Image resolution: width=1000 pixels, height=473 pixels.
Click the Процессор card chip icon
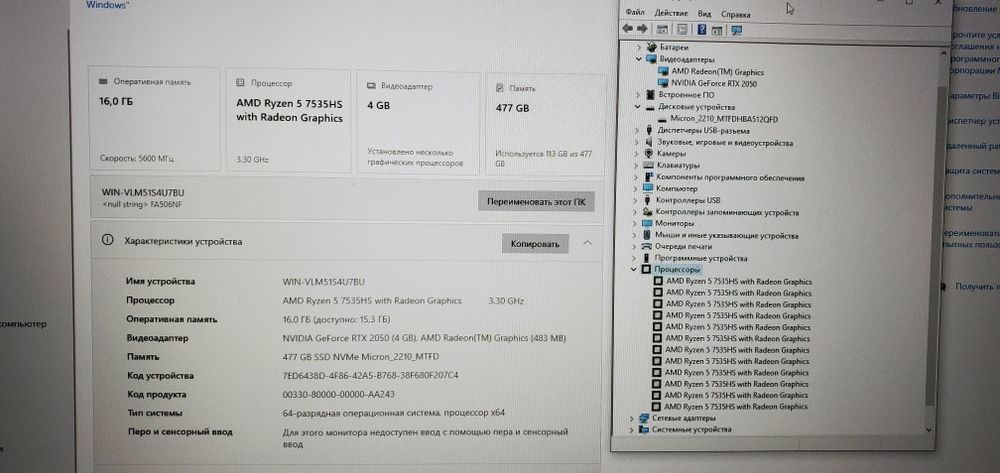click(x=240, y=83)
